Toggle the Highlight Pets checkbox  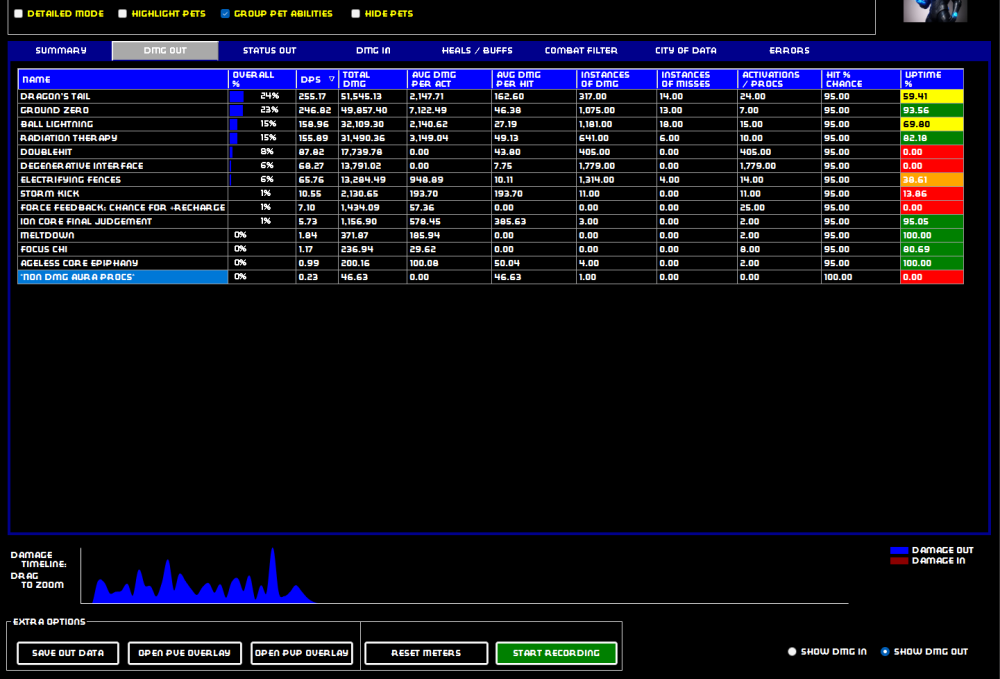(122, 14)
